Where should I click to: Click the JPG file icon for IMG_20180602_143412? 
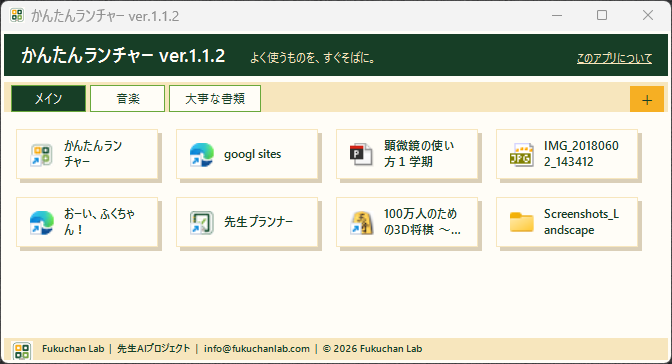[x=521, y=155]
